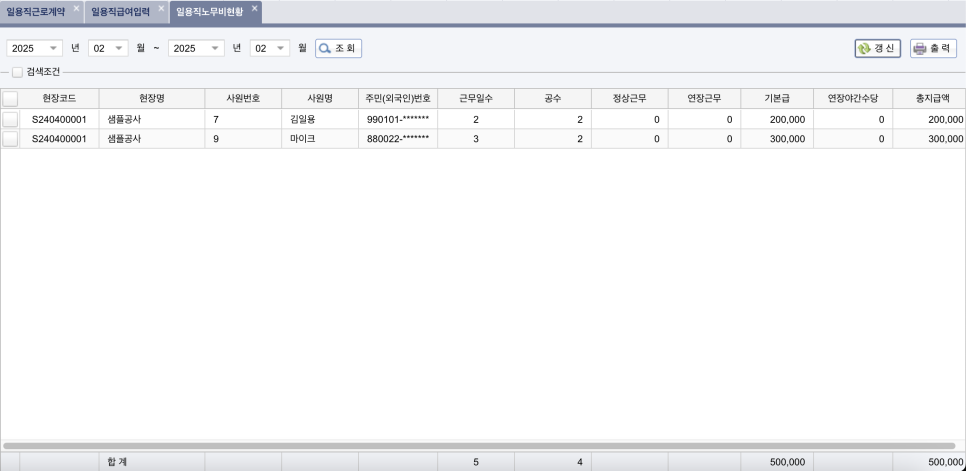Click the 총지급액 300,000 cell for 마이크
Viewport: 966px width, 471px height.
(x=929, y=139)
